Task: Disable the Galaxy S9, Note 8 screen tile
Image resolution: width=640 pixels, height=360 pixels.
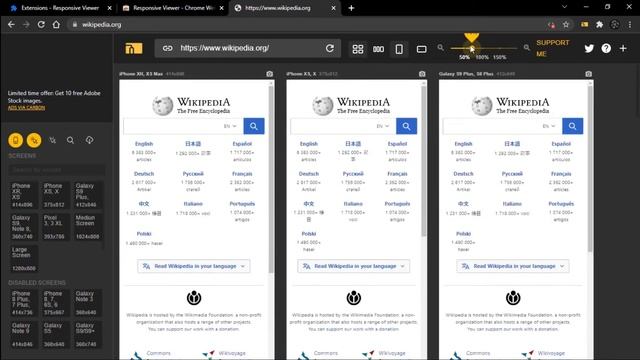Action: pos(23,227)
